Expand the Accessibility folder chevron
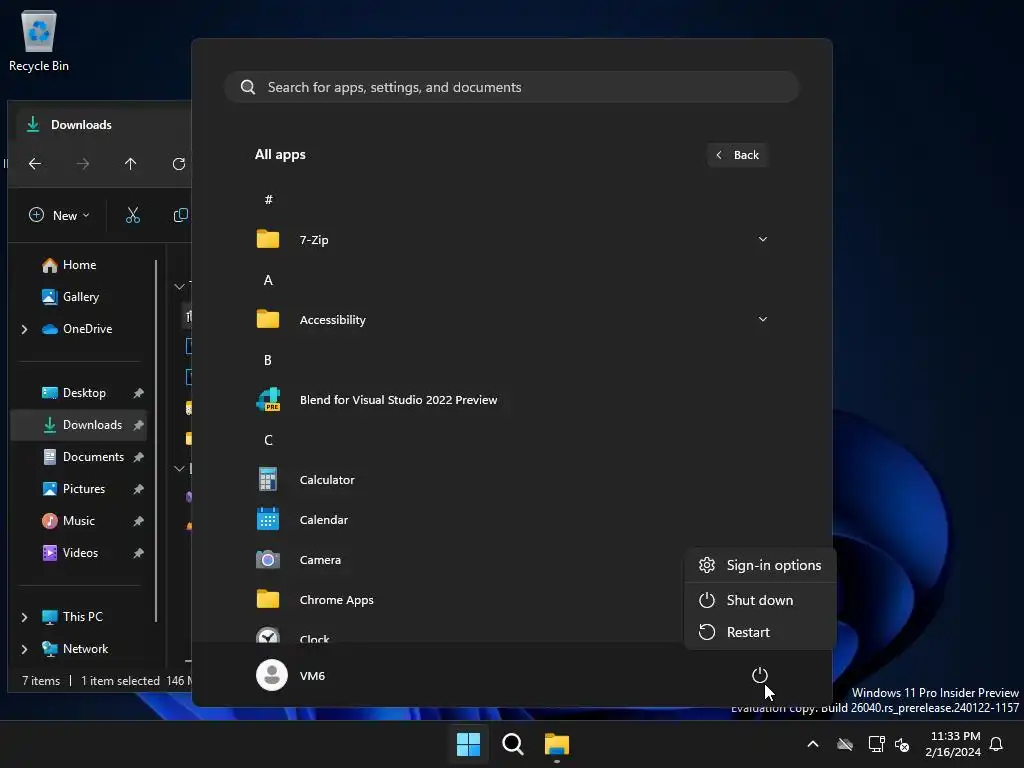The height and width of the screenshot is (768, 1024). click(762, 319)
